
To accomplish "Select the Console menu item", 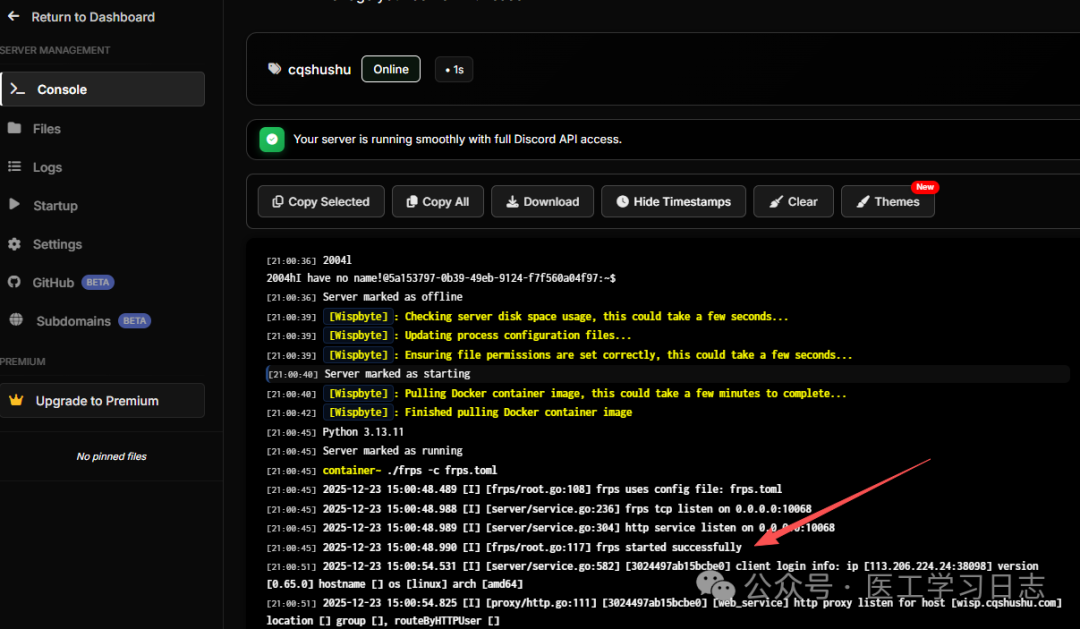I will [103, 90].
